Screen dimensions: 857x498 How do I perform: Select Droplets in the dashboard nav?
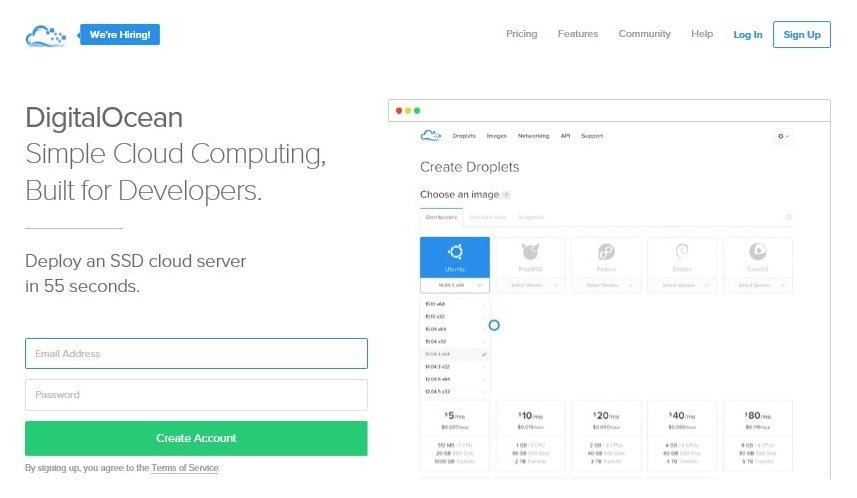pyautogui.click(x=464, y=136)
